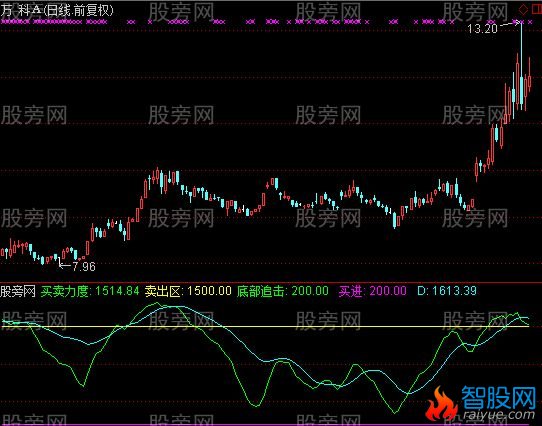The image size is (542, 426).
Task: Click the tall cyan candle at 13.20 peak
Action: [521, 66]
